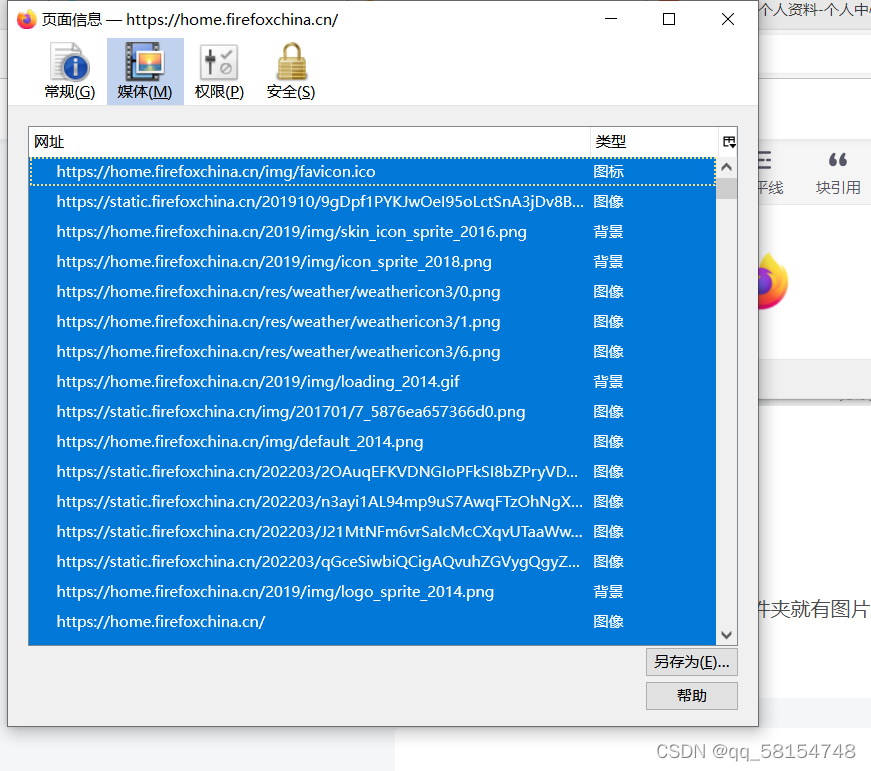Click the block quote (块引用) icon in background editor

[838, 172]
